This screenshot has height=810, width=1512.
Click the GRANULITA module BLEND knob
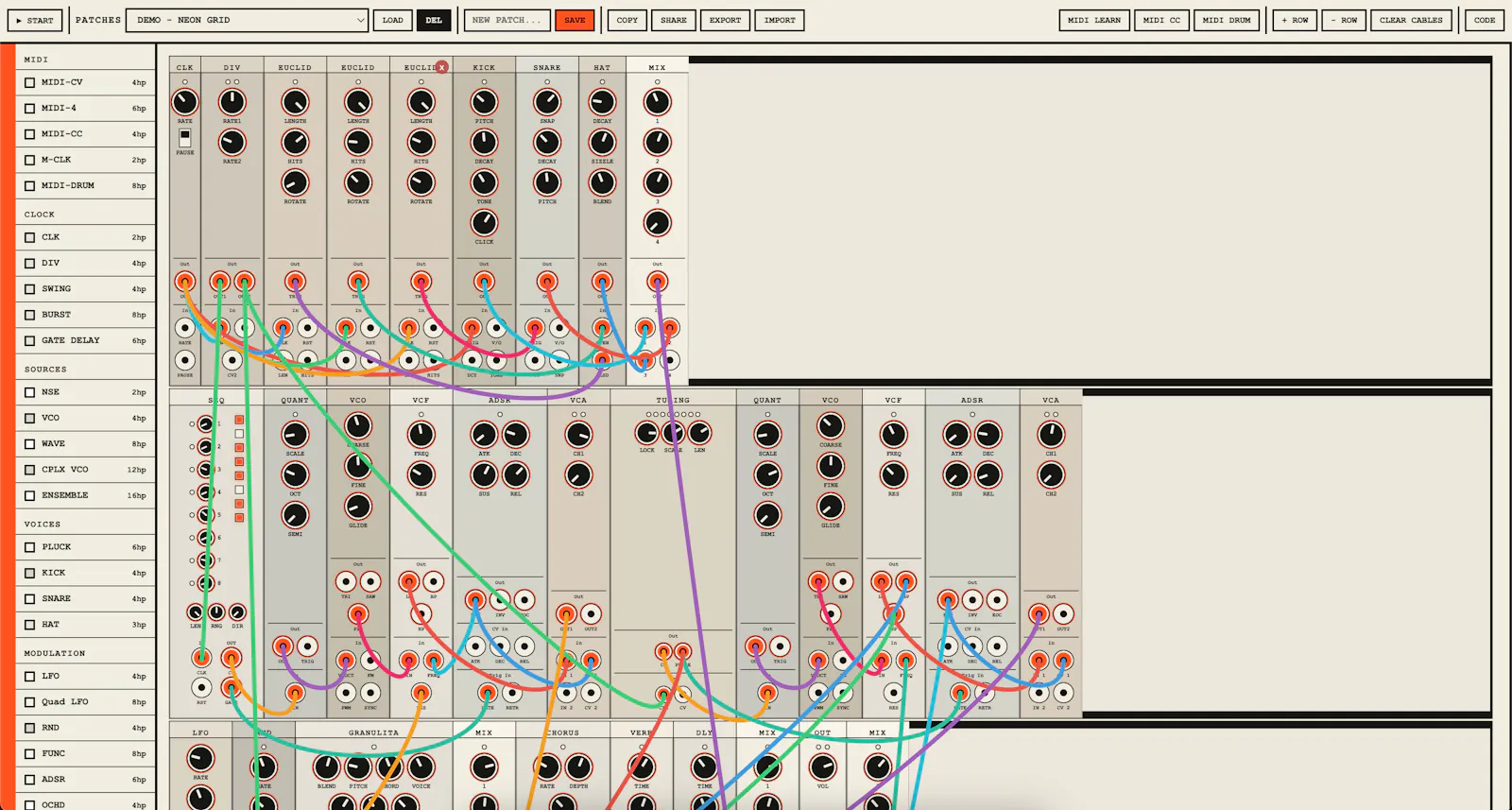(327, 767)
